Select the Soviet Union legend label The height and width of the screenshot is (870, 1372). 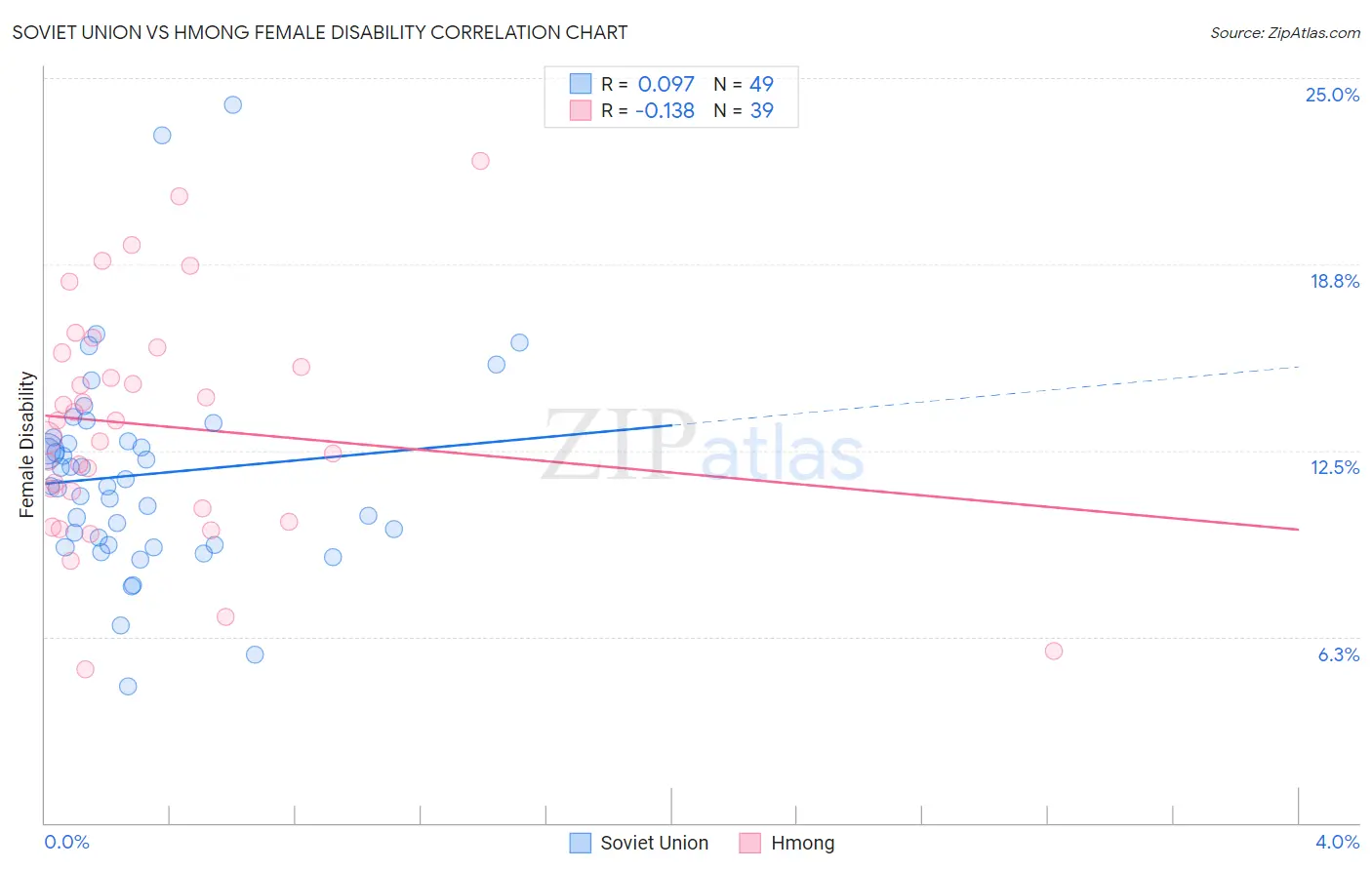[655, 843]
